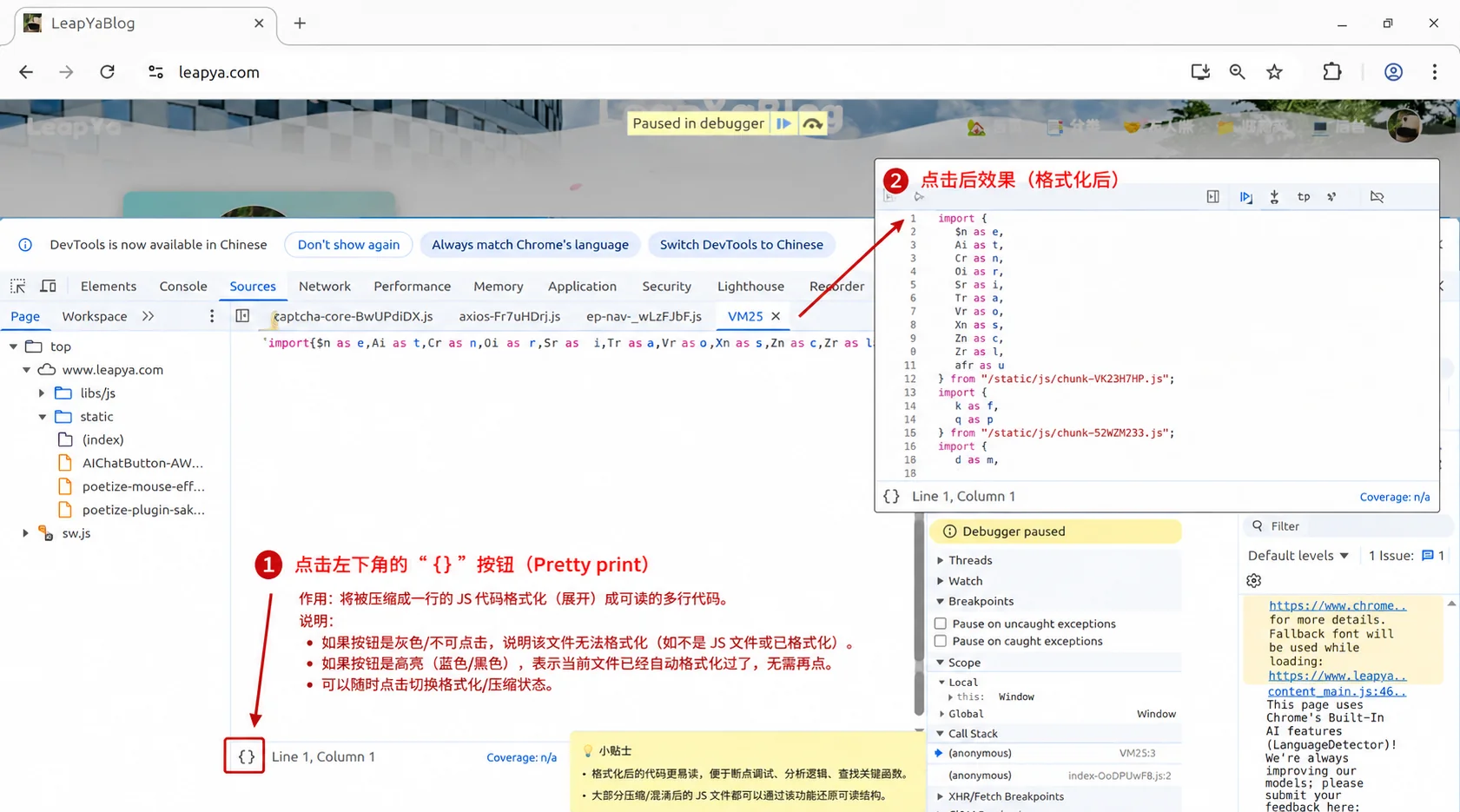The height and width of the screenshot is (812, 1460).
Task: Click toggle sidebar icon in popup toolbar
Action: [x=1213, y=197]
